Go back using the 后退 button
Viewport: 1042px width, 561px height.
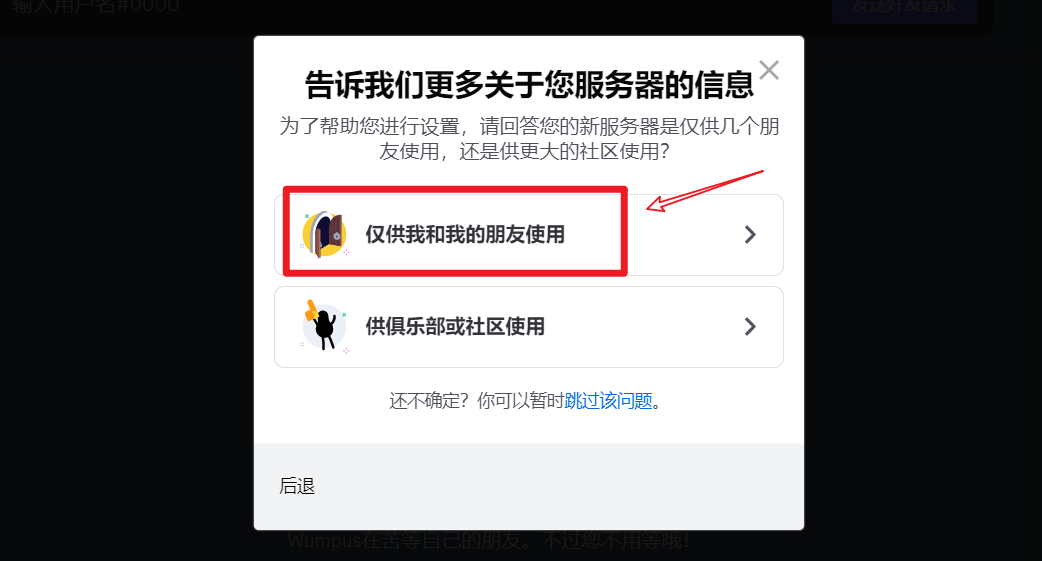[x=297, y=486]
